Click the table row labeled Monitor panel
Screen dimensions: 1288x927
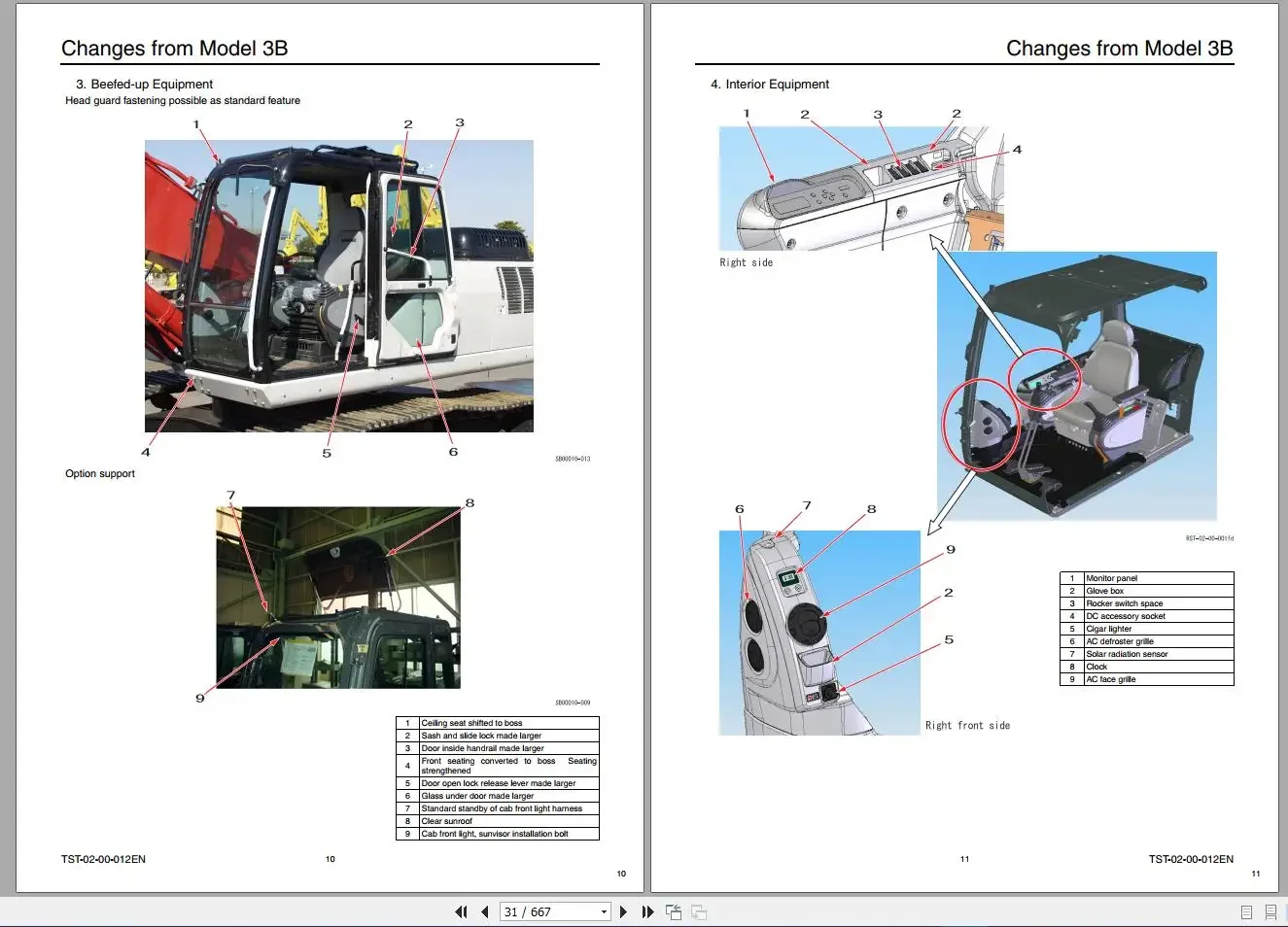1147,577
